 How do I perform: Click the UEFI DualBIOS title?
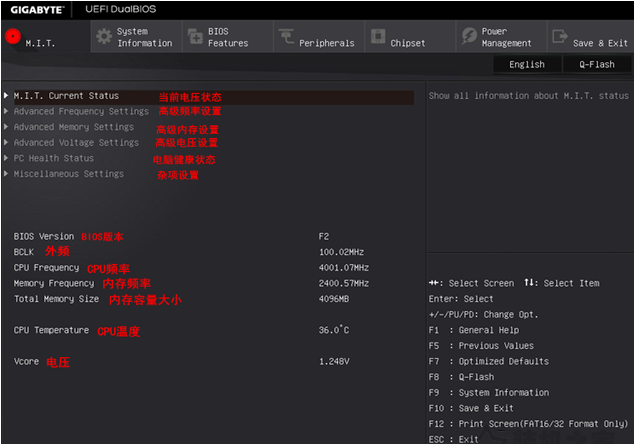click(x=120, y=9)
